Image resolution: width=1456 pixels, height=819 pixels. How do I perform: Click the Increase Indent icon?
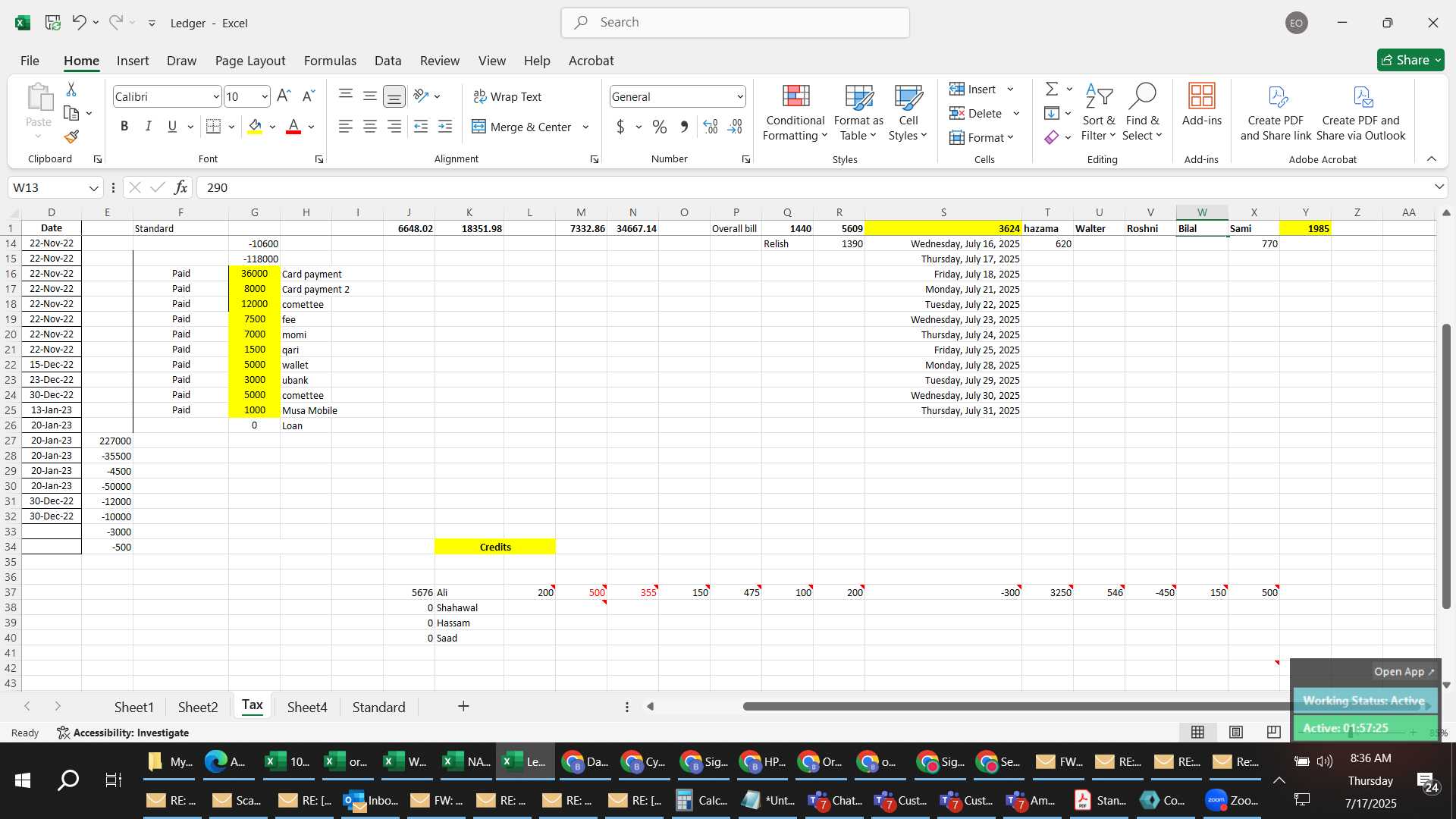(x=445, y=127)
